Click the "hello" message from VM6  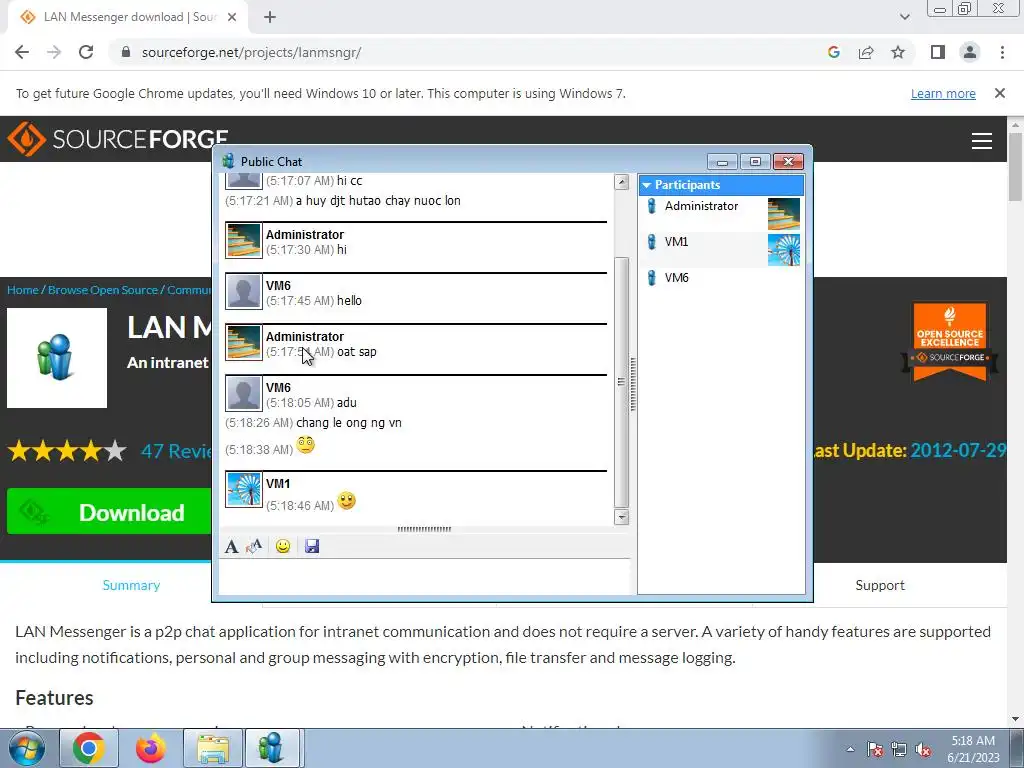click(349, 300)
